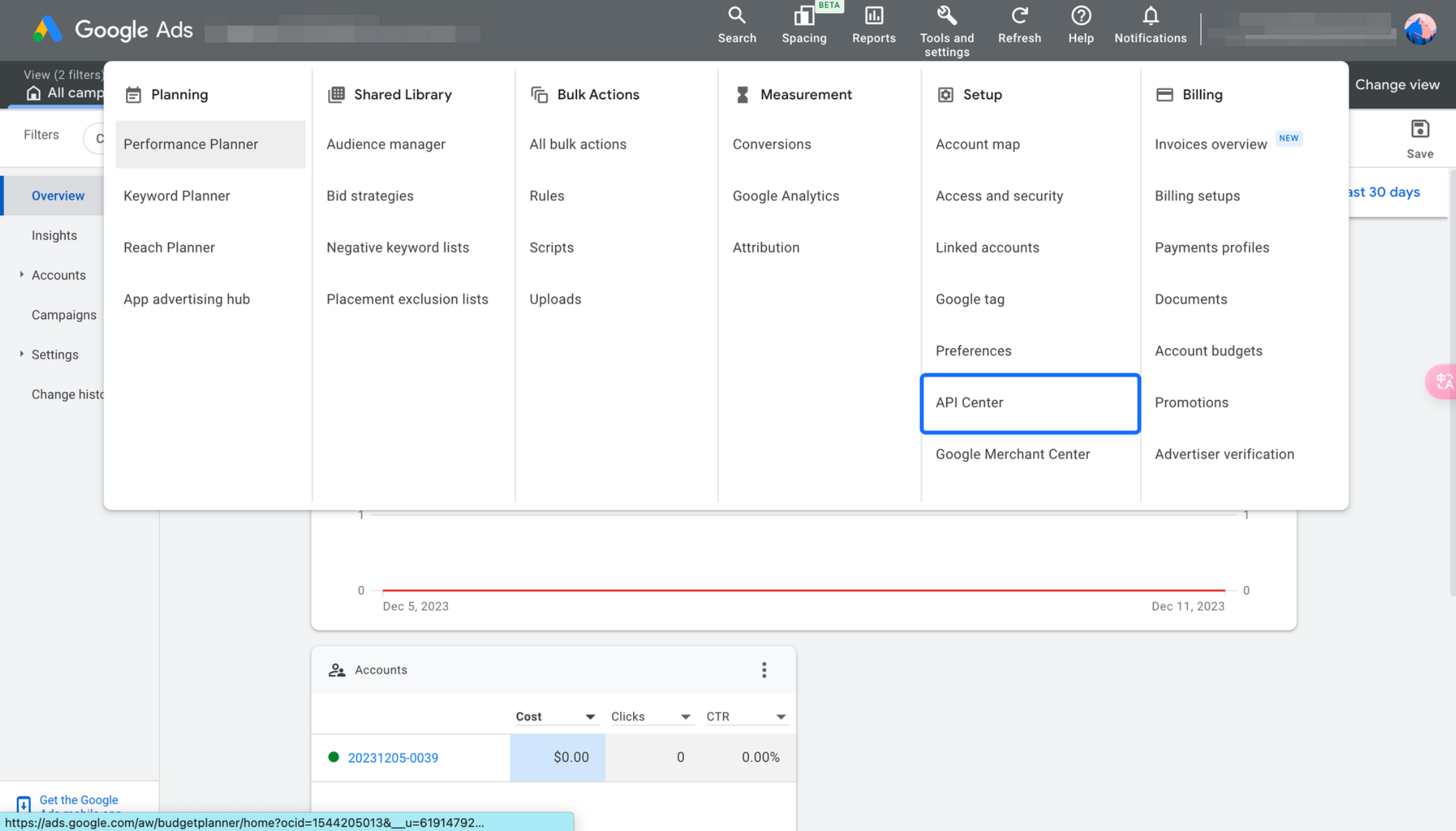Open the Cost column dropdown

pos(590,717)
